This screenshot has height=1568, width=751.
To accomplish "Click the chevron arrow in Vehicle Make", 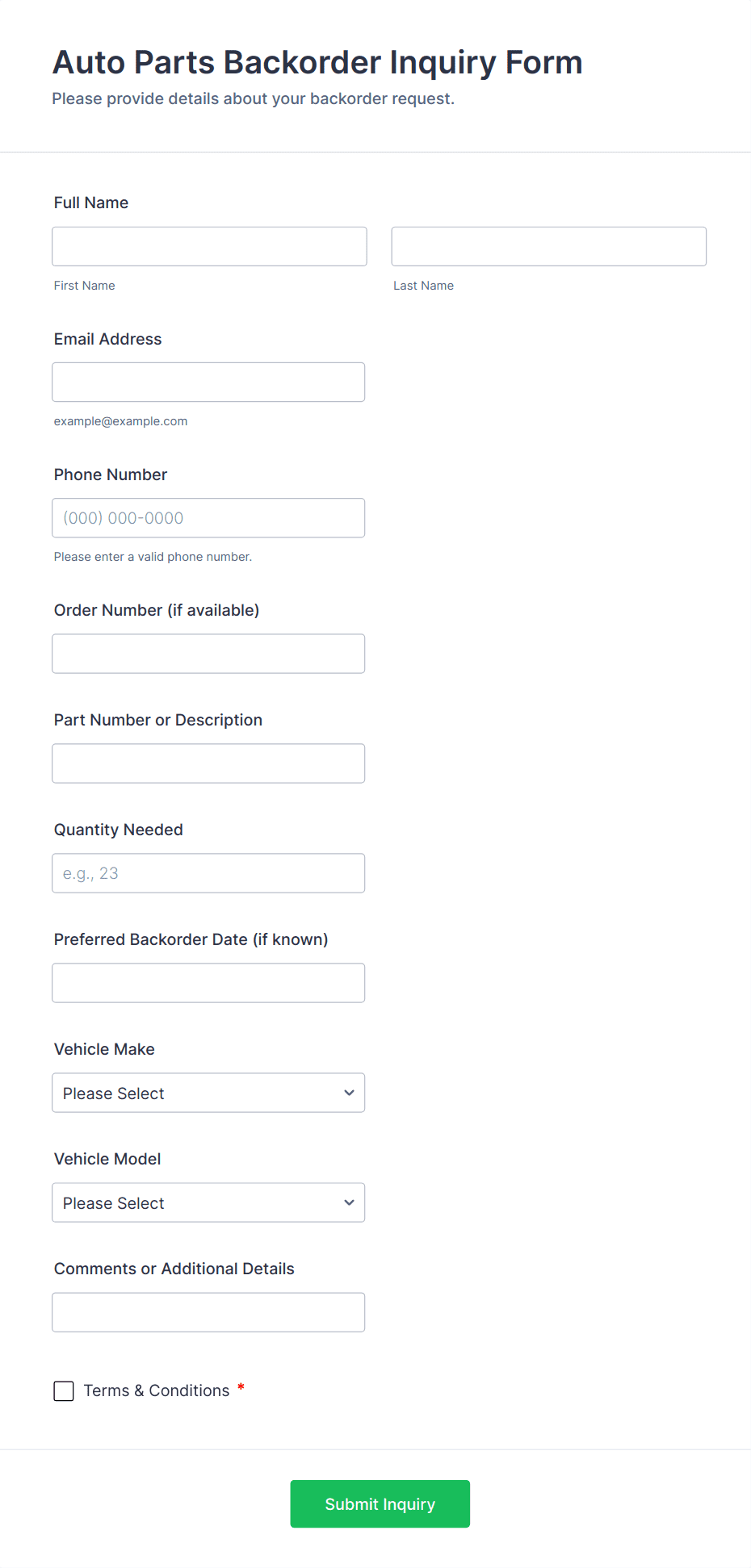I will coord(349,1093).
